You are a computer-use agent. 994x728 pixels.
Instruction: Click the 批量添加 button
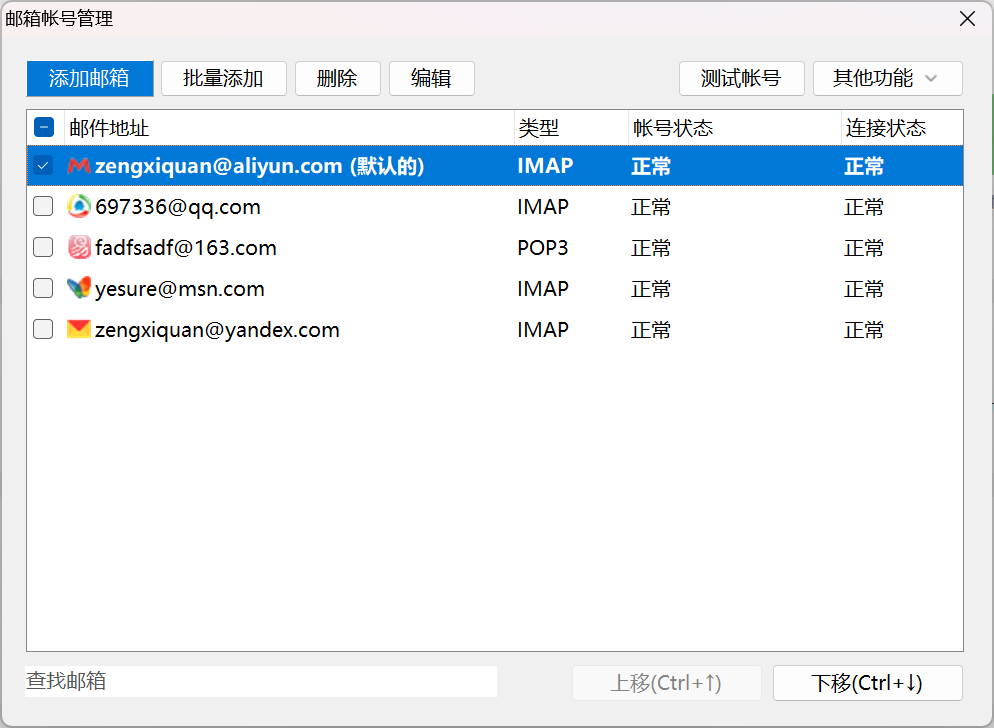point(224,79)
